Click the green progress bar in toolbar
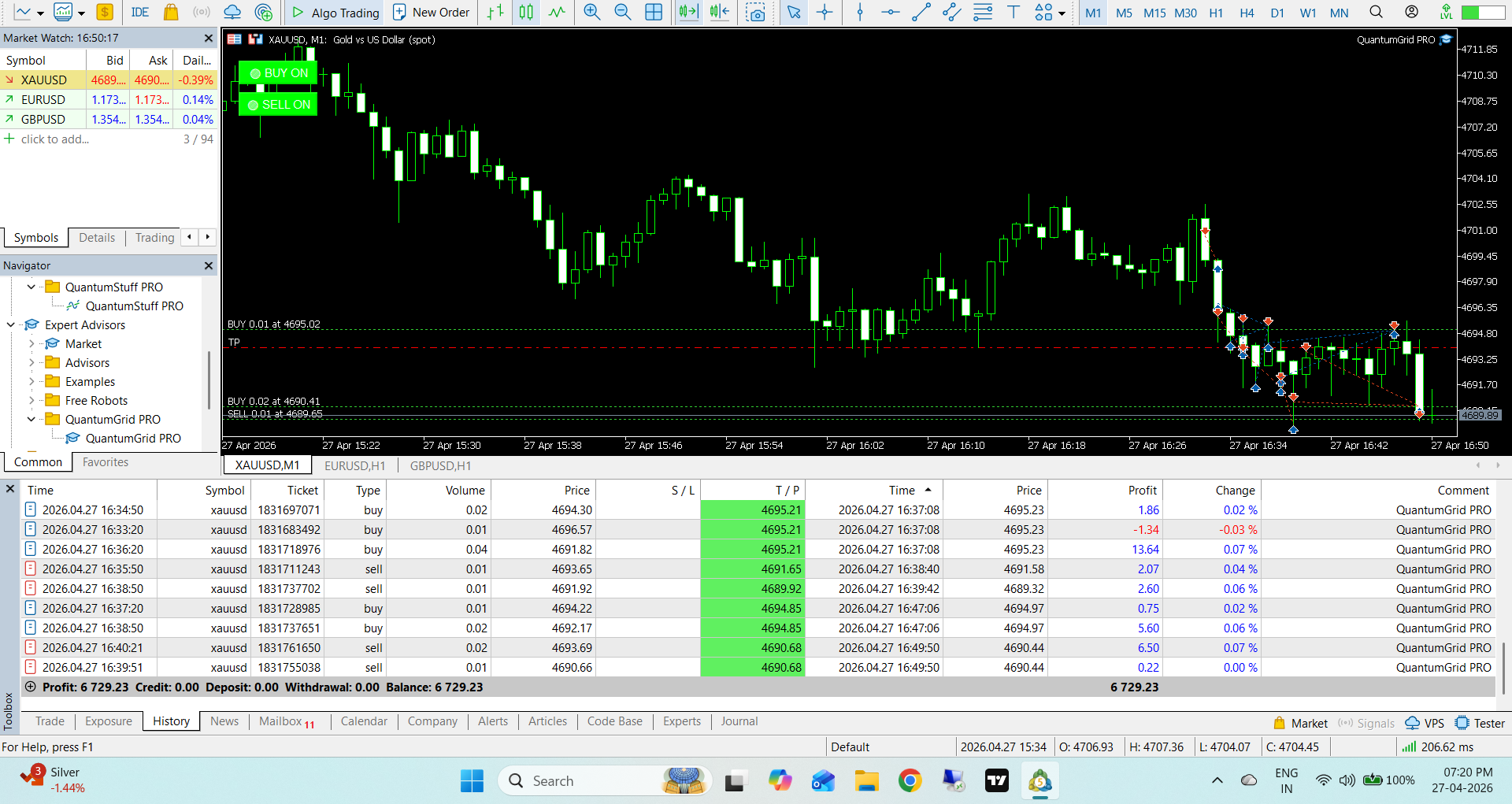 point(1482,13)
